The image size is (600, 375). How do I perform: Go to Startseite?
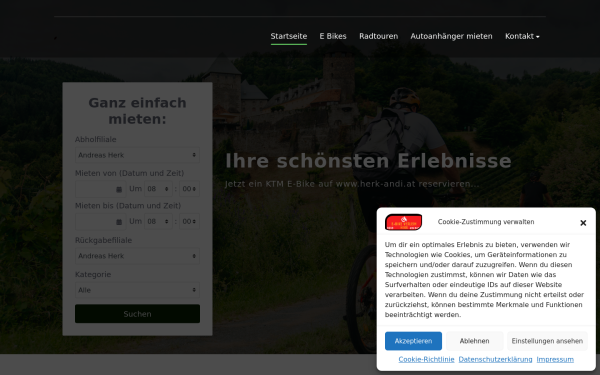pos(289,36)
